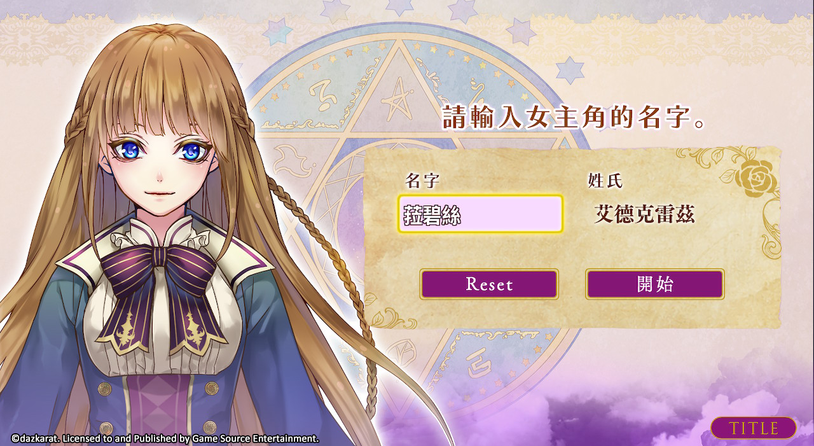Click the 名字 field label
This screenshot has width=814, height=446.
(x=423, y=181)
